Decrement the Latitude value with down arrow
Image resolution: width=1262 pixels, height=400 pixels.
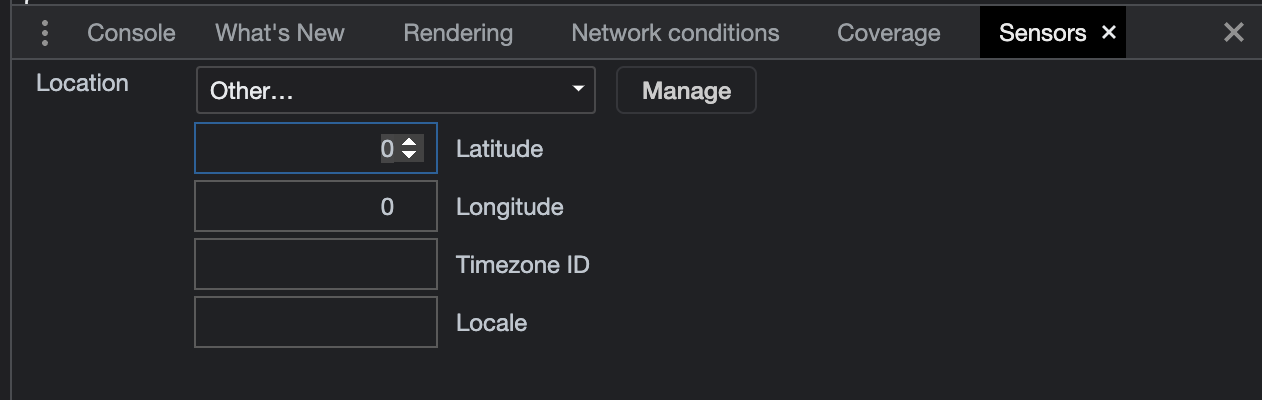(409, 155)
